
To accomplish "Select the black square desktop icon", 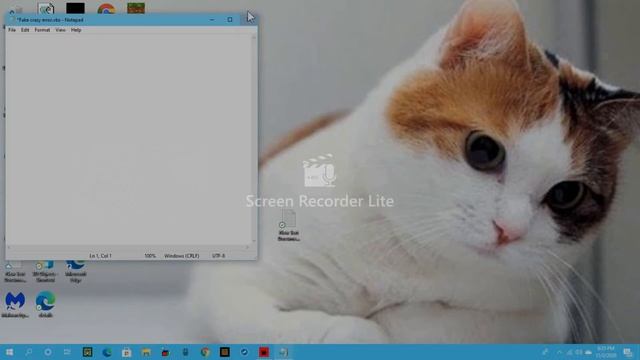I will click(76, 8).
